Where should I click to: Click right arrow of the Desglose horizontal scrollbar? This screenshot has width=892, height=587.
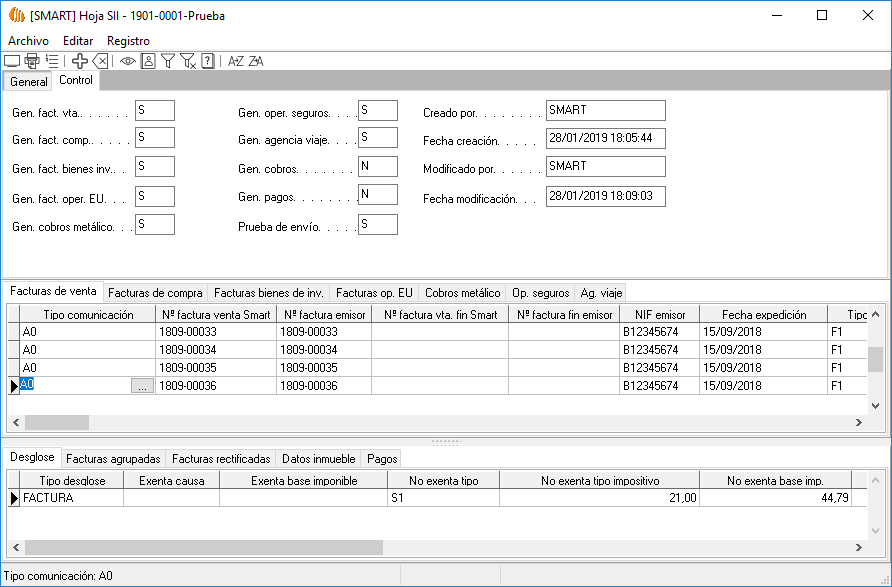click(x=857, y=547)
